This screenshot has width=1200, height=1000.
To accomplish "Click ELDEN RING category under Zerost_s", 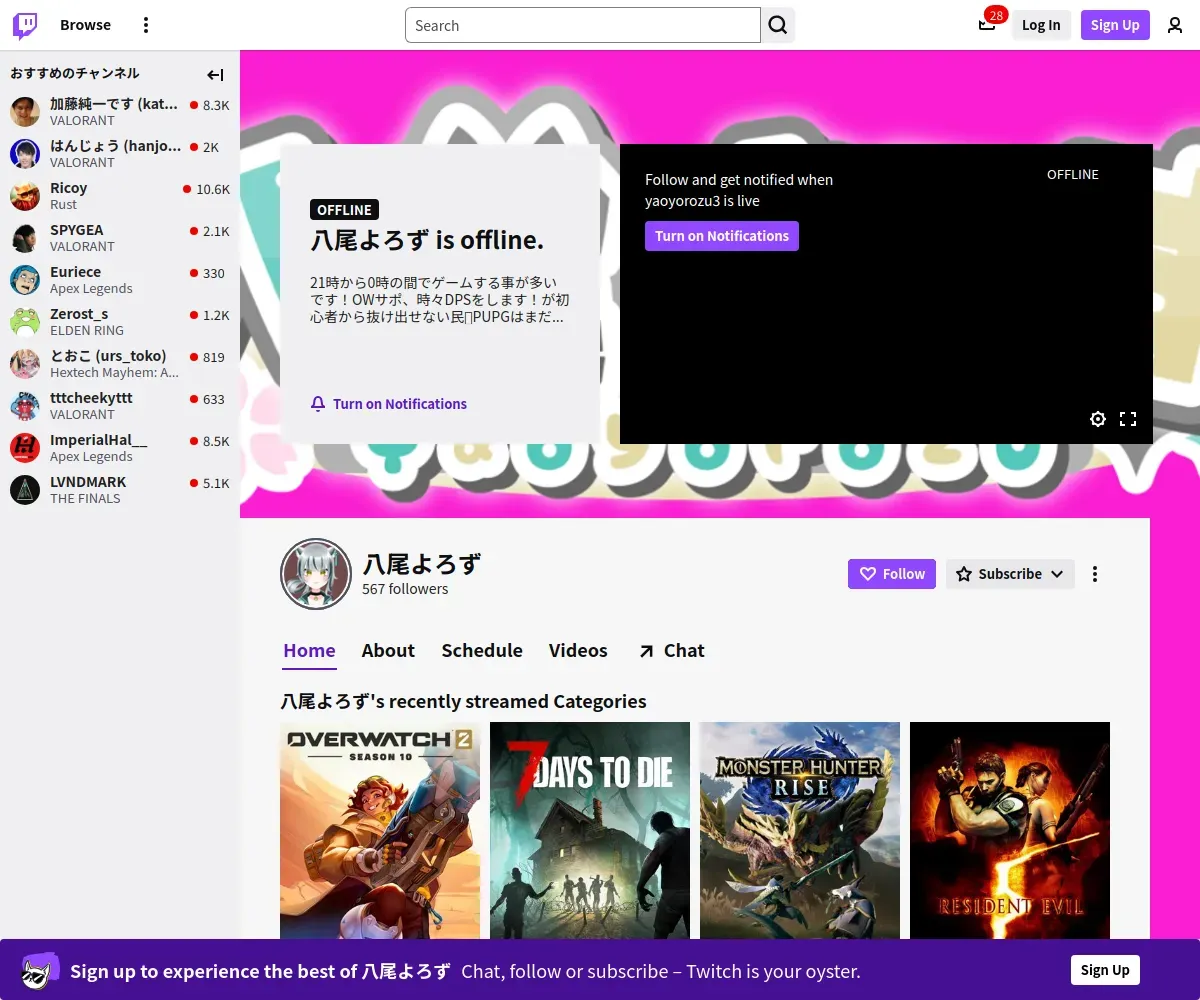I will (87, 331).
